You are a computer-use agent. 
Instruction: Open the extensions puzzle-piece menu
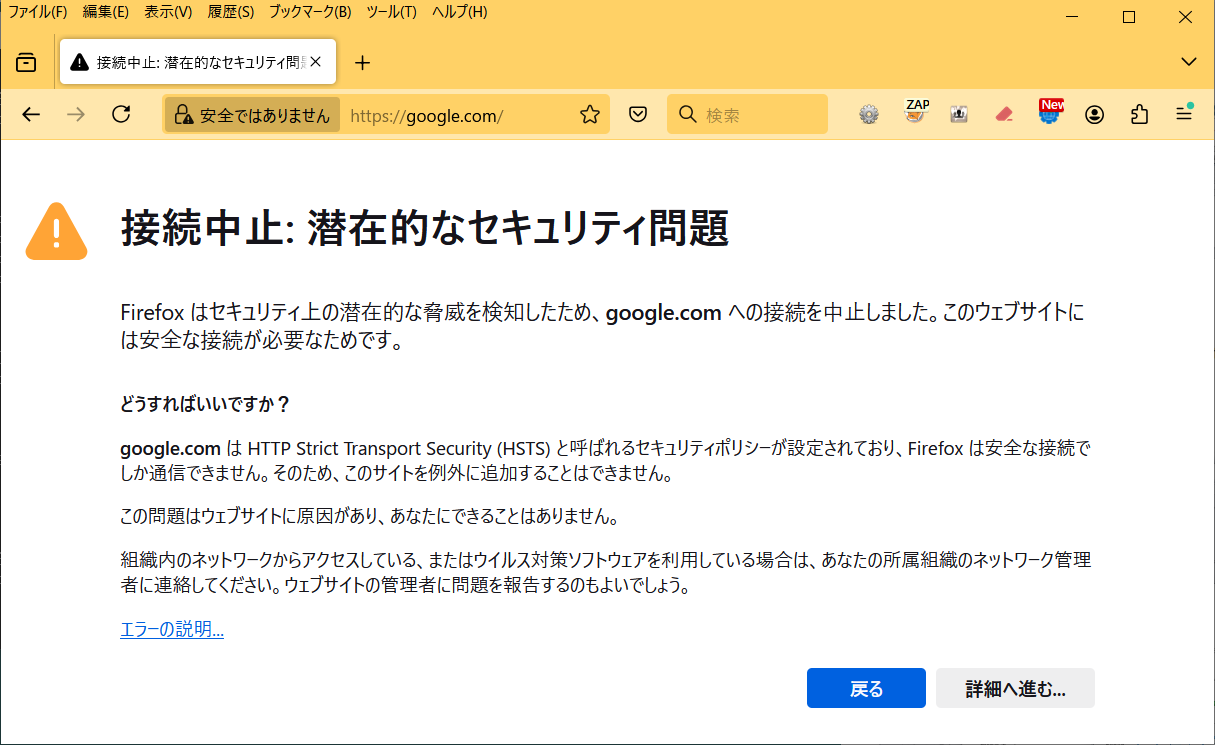1139,115
